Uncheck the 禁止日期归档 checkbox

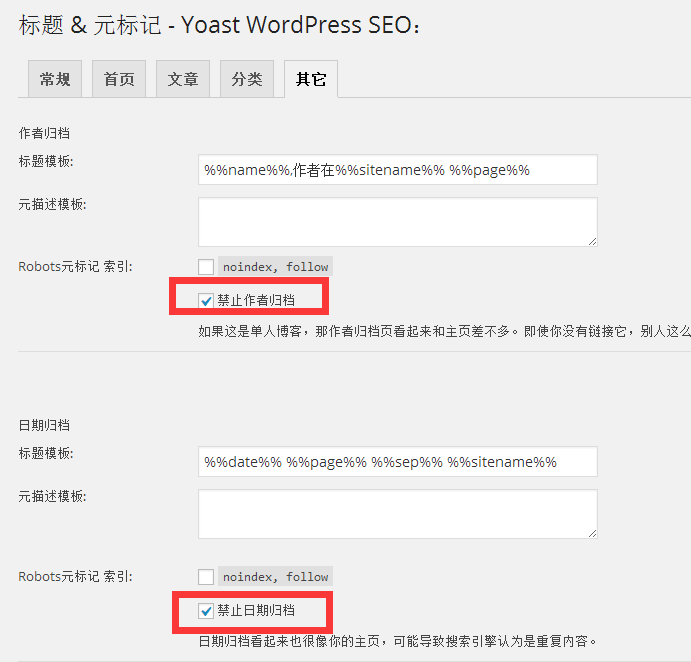206,610
